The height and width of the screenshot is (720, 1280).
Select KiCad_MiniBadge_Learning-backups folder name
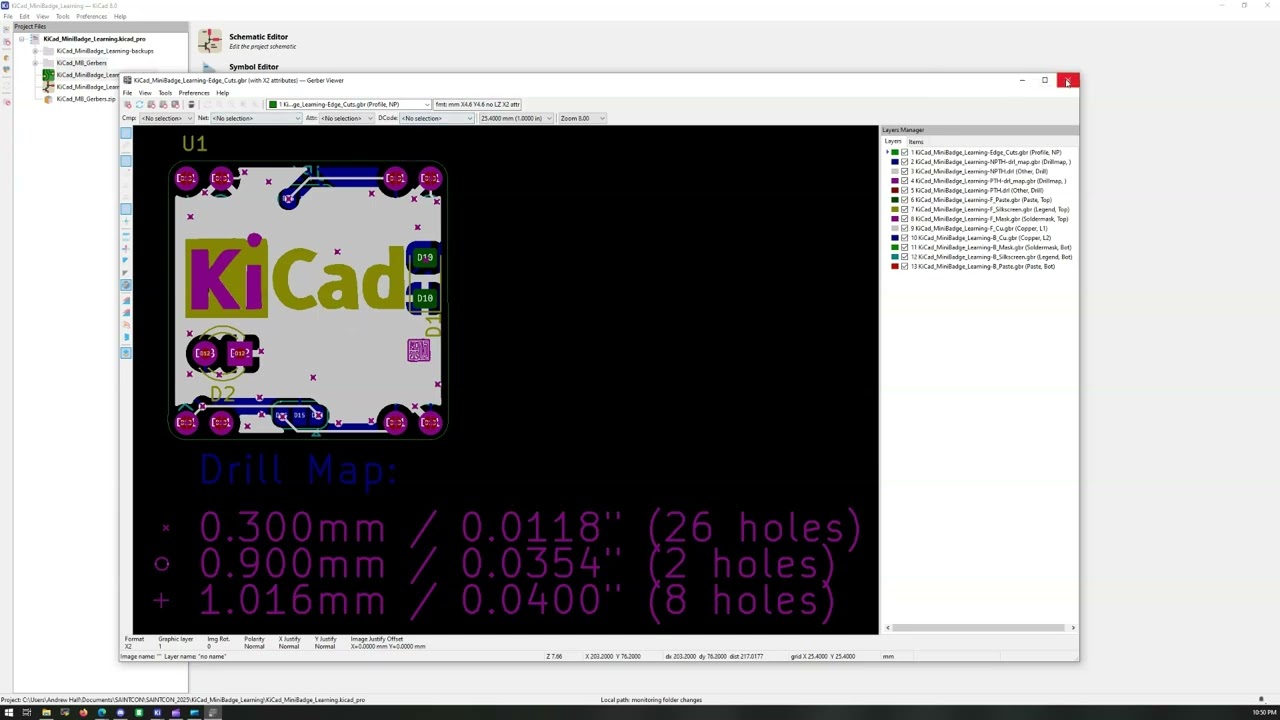(105, 51)
